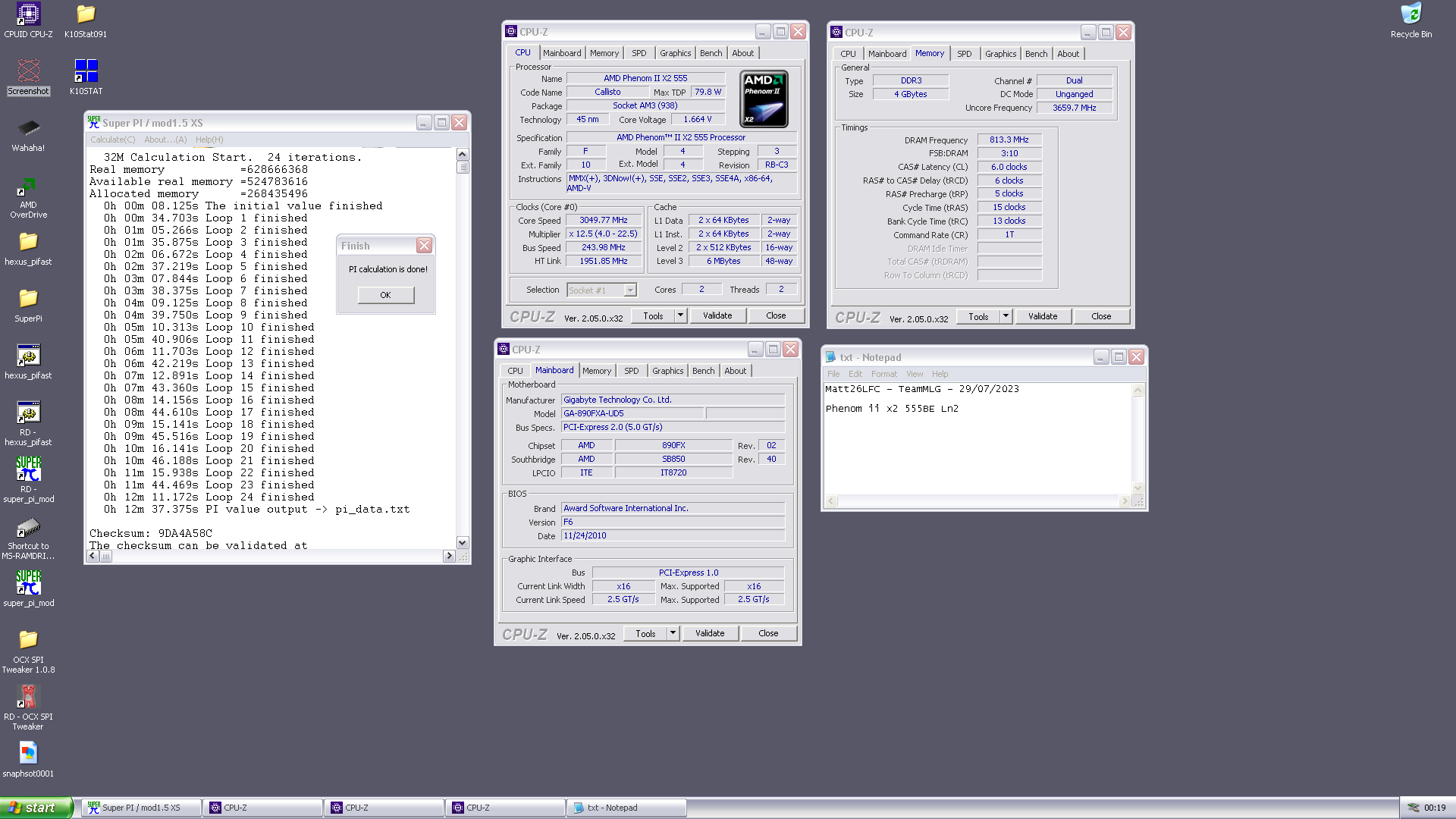Open Tools dropdown arrow in CPU tab window
Viewport: 1456px width, 819px height.
[680, 315]
